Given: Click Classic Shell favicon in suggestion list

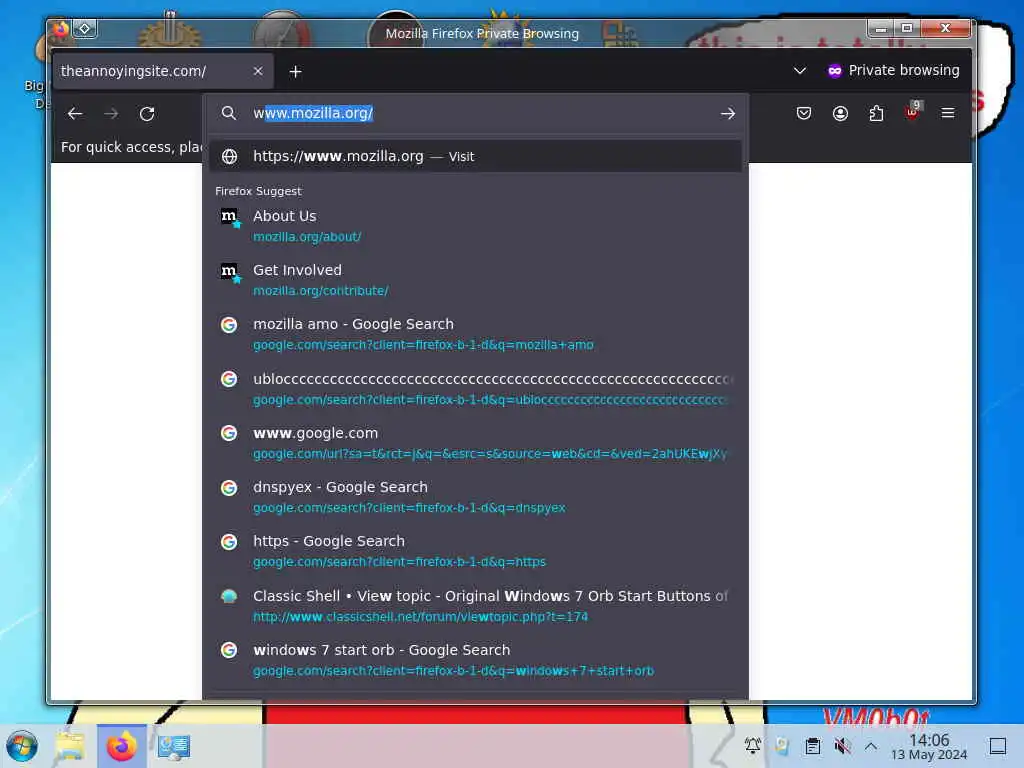Looking at the screenshot, I should pyautogui.click(x=229, y=596).
